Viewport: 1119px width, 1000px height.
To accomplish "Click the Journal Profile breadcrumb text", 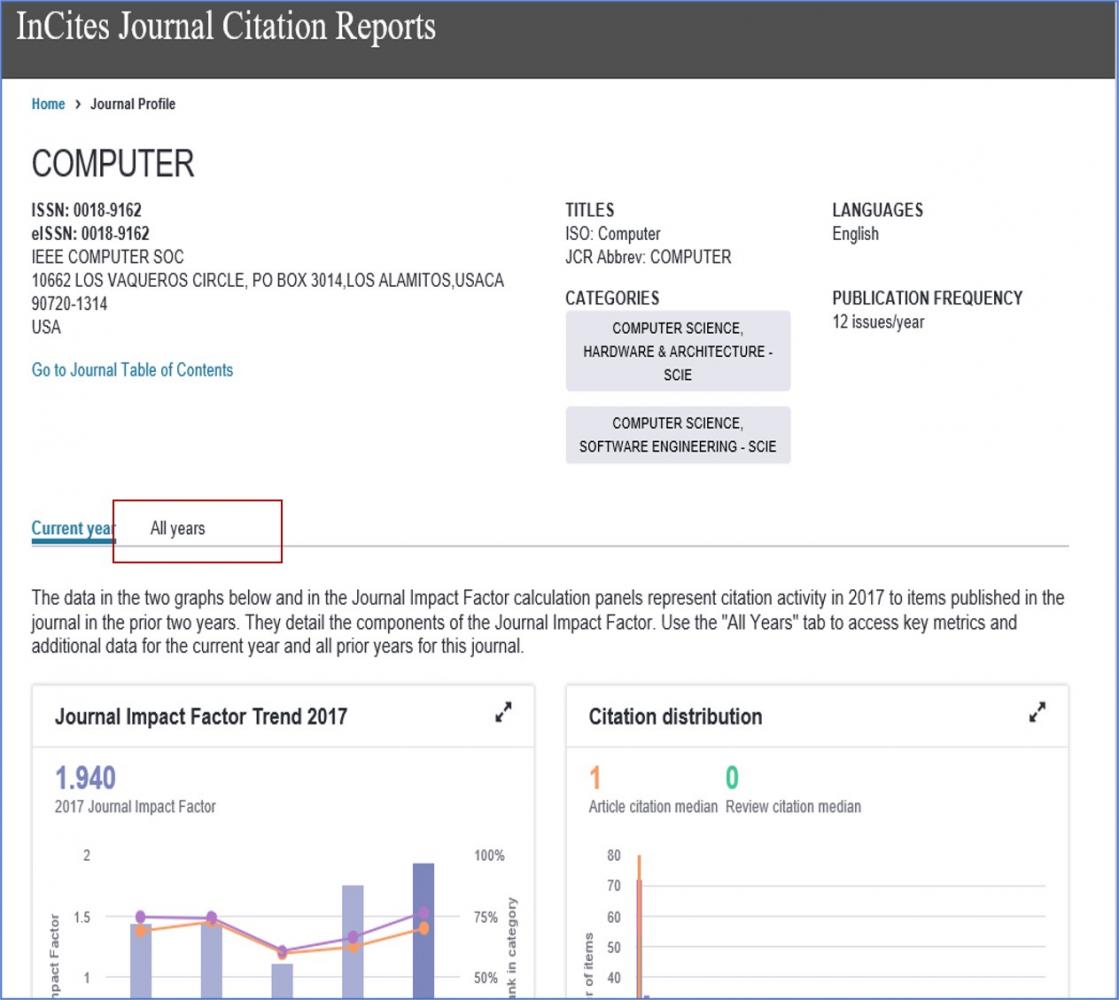I will pyautogui.click(x=133, y=104).
